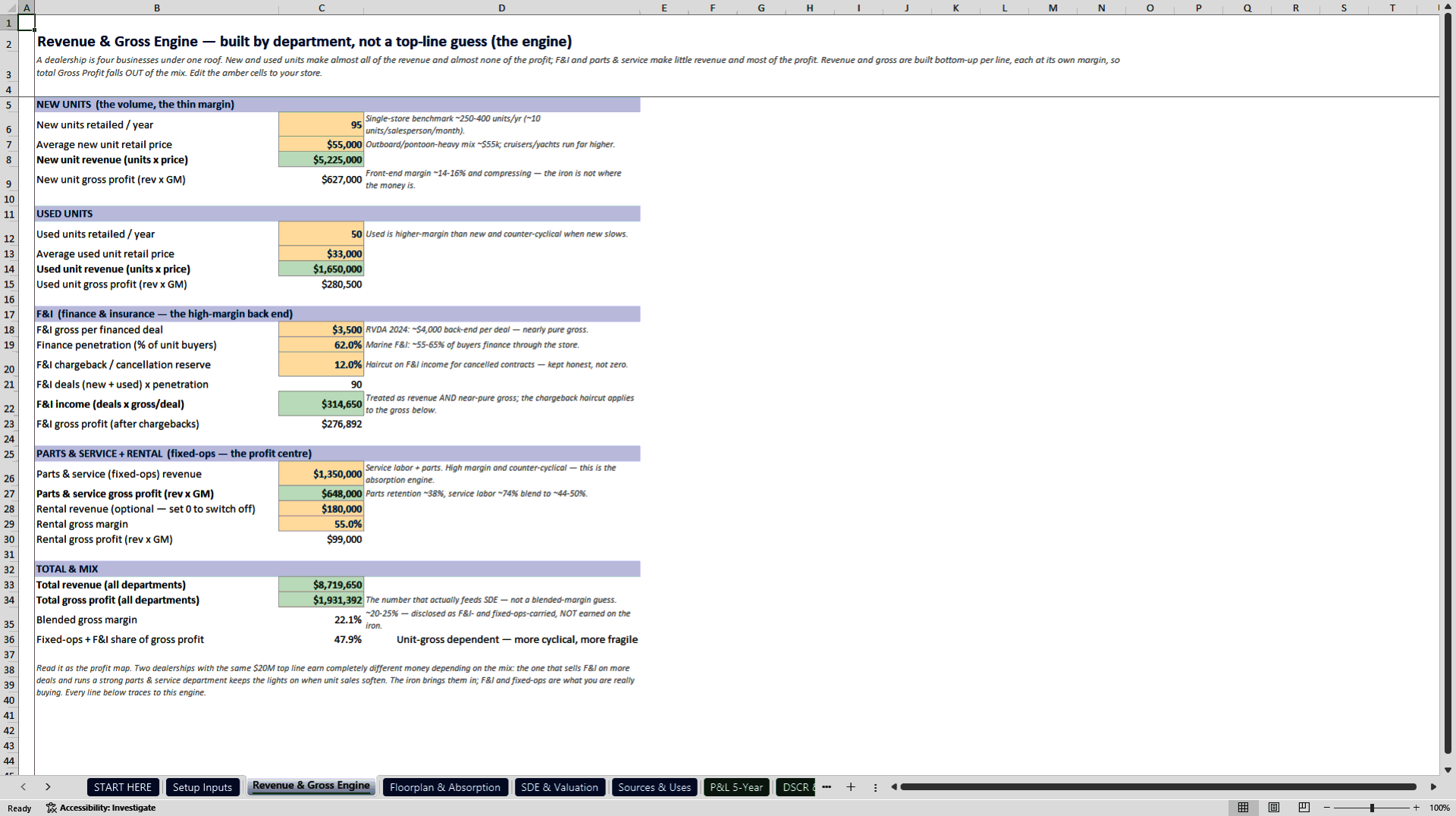Click the 100% zoom level
This screenshot has width=1456, height=816.
(x=1439, y=808)
